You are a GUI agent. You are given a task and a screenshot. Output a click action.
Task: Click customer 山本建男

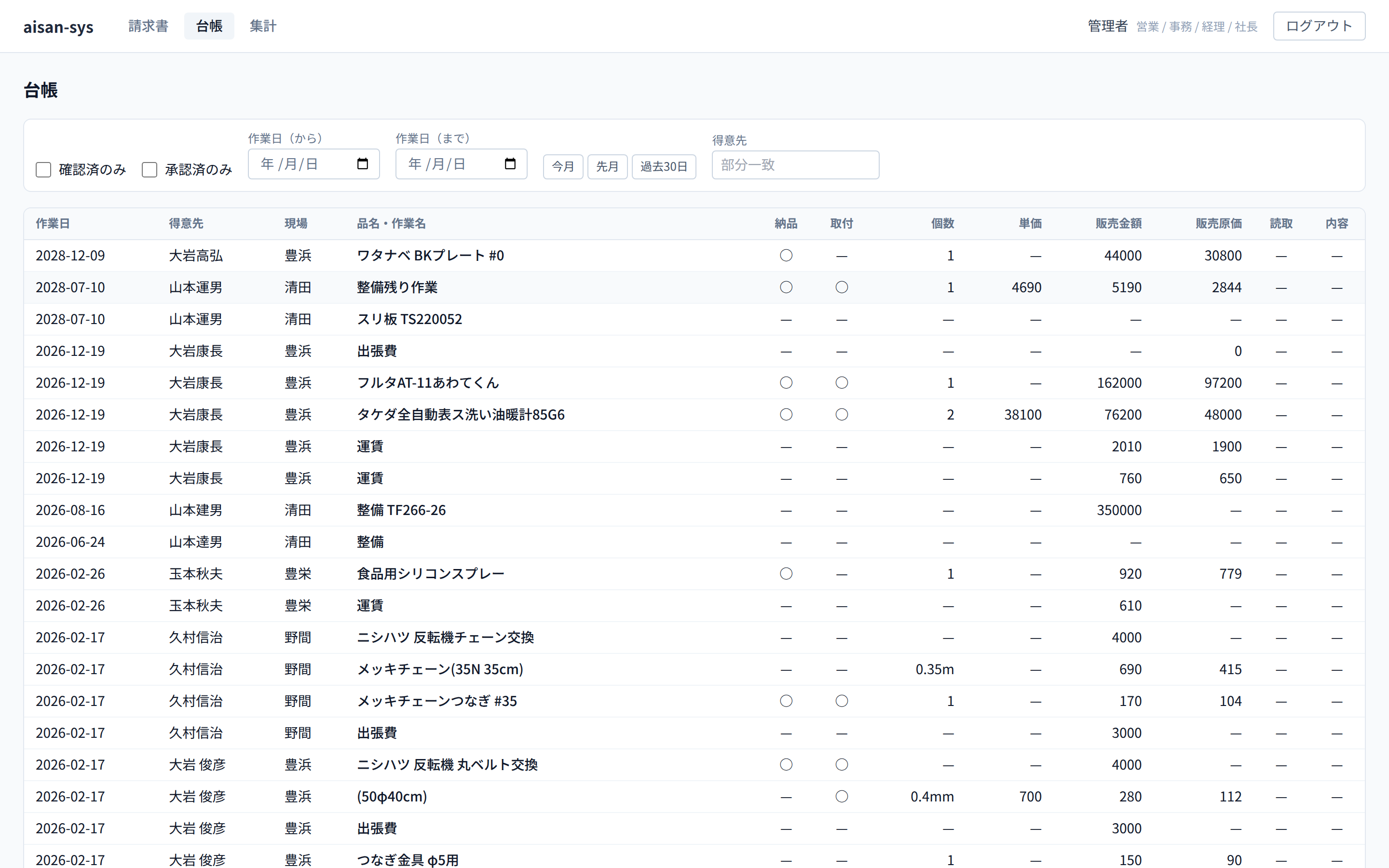[196, 510]
